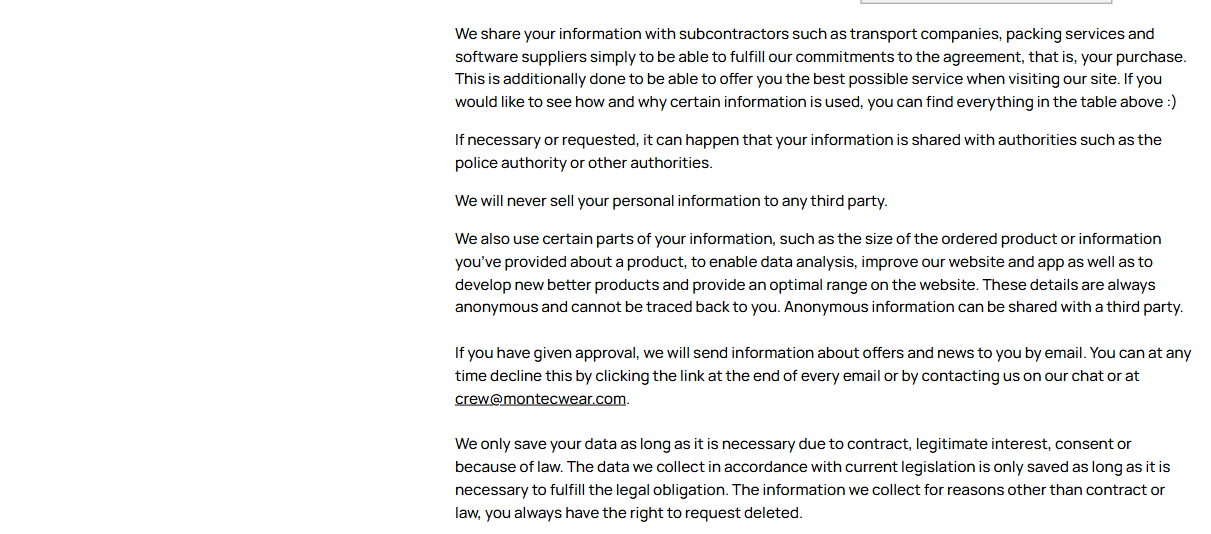The height and width of the screenshot is (534, 1211).
Task: Click the sentence 'Anonymous information can be shared with a third party'
Action: (x=983, y=307)
